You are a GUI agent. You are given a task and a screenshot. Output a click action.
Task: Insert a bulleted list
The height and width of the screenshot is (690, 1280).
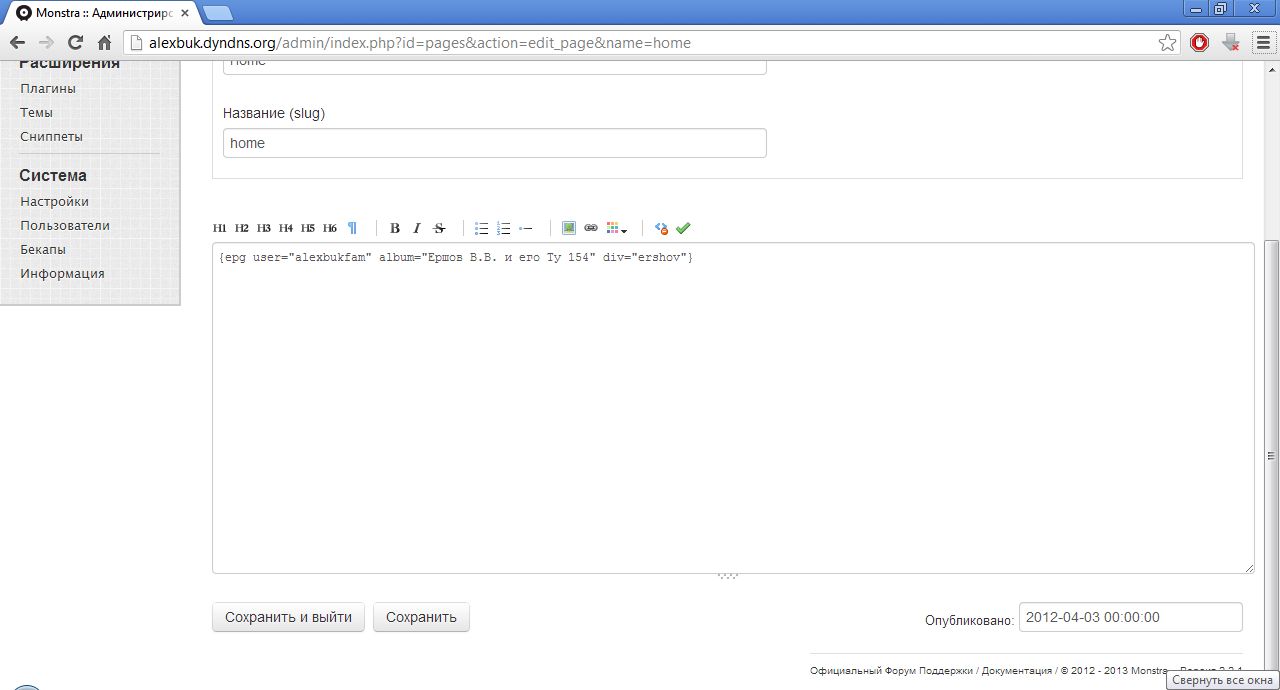point(481,228)
